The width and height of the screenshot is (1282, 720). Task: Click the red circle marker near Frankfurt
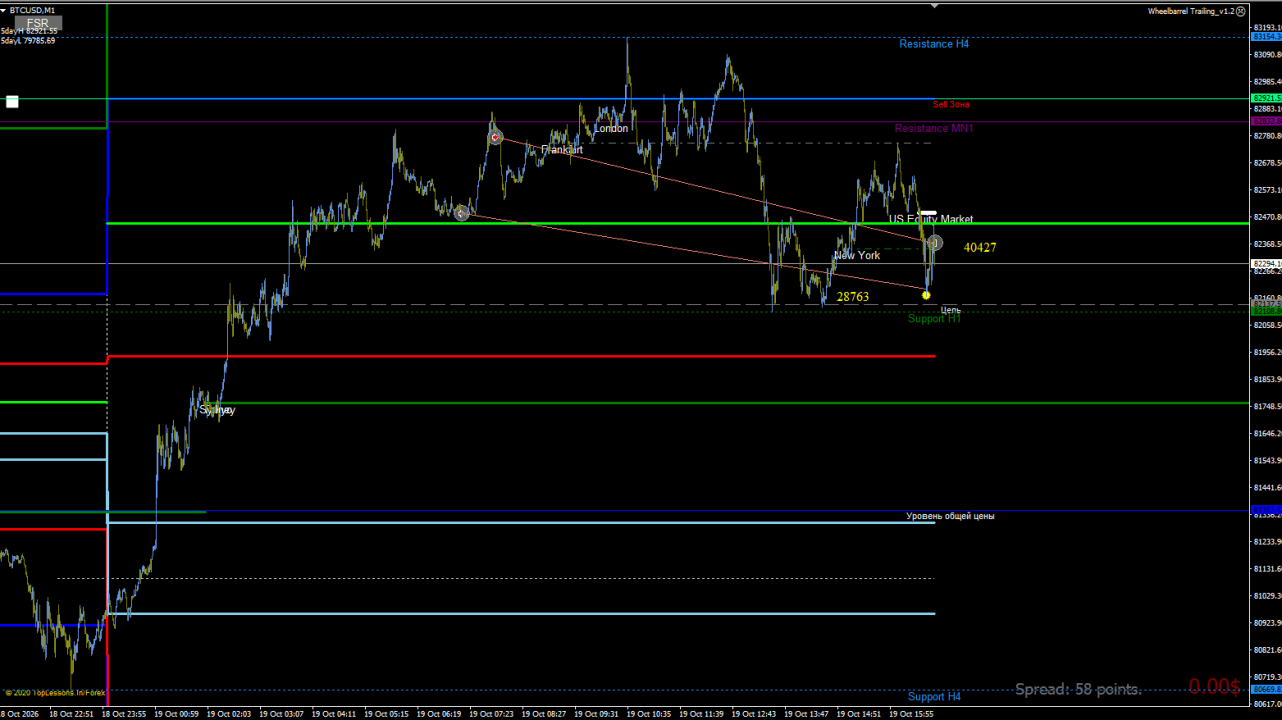point(495,137)
